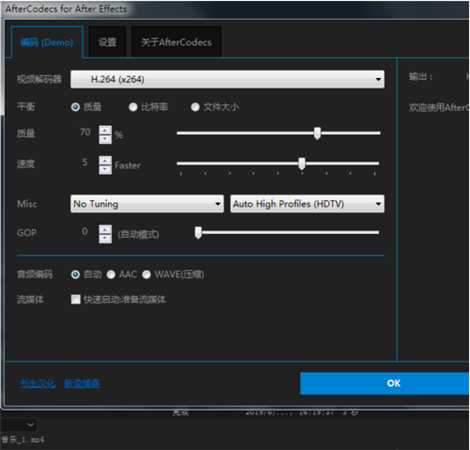This screenshot has width=470, height=450.
Task: Select the 比特率 balance radio button
Action: 133,107
